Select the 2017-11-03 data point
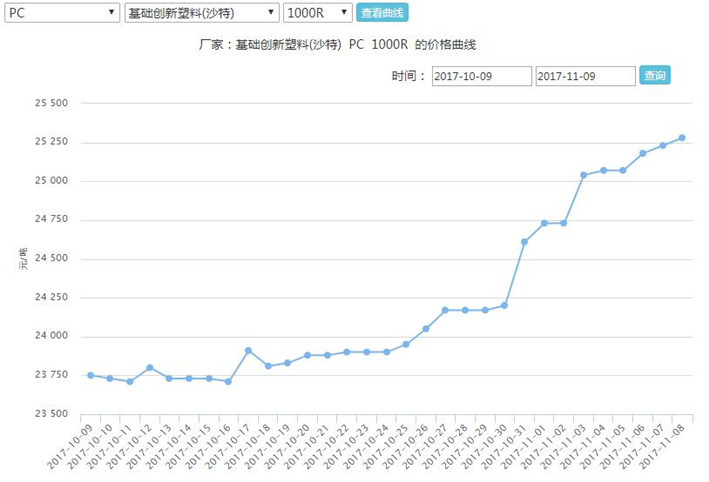Viewport: 709px width, 482px height. 584,175
